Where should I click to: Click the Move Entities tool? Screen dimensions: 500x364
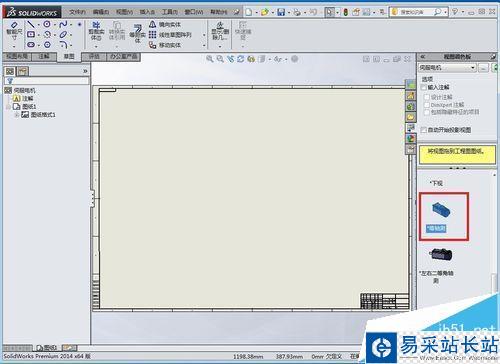165,45
